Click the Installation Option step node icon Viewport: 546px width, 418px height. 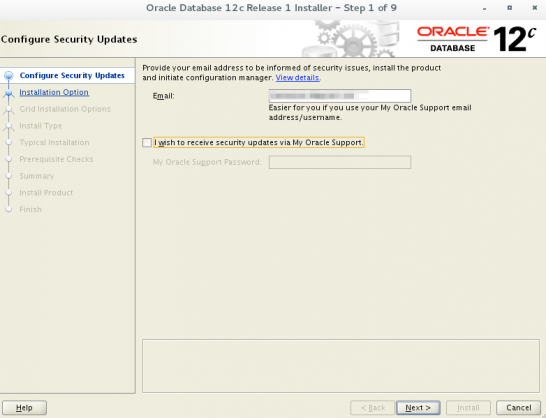coord(9,93)
